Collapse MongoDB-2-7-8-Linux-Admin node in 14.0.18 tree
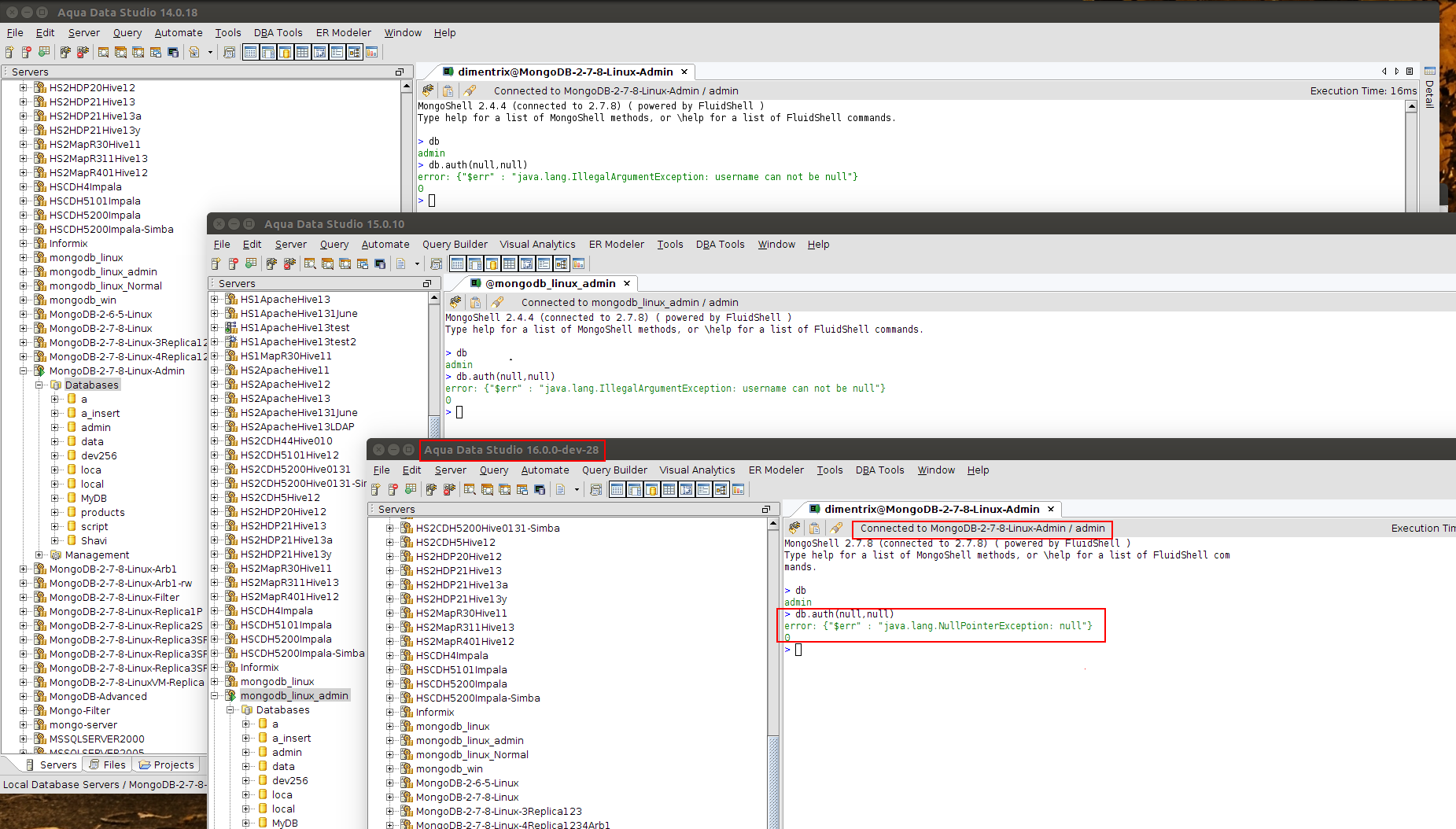 point(24,371)
